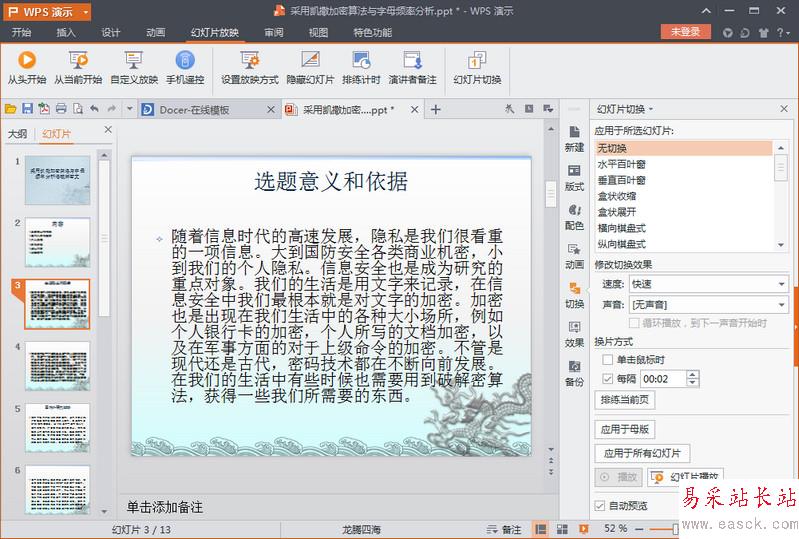Screen dimensions: 799x539
Task: Export to PDF icon in quick toolbar
Action: click(x=44, y=109)
